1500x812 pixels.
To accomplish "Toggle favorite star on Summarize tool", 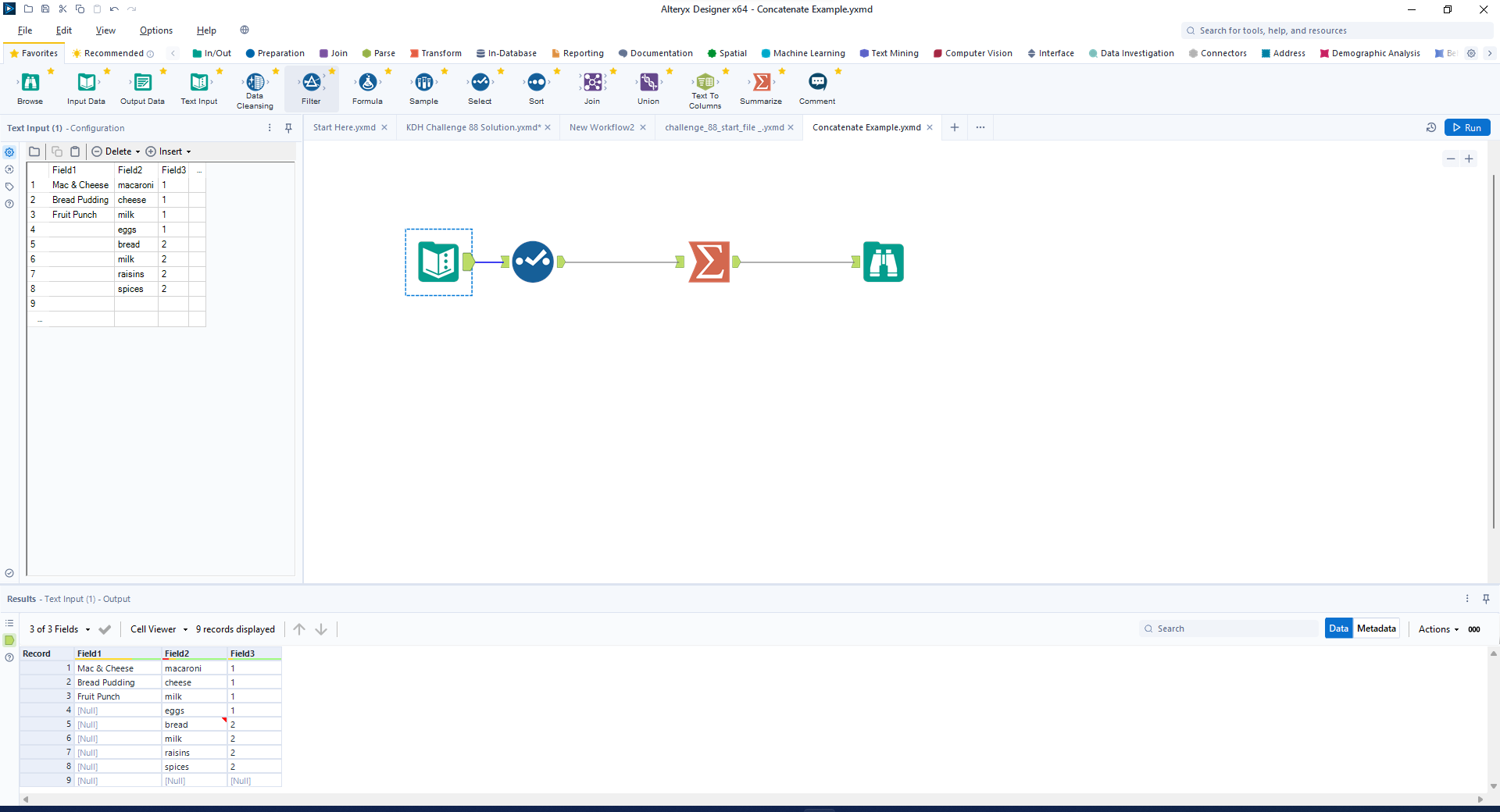I will pos(782,71).
